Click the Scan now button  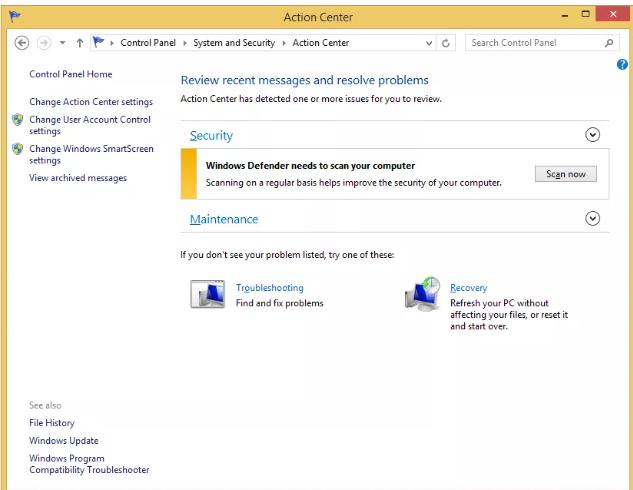(x=566, y=174)
